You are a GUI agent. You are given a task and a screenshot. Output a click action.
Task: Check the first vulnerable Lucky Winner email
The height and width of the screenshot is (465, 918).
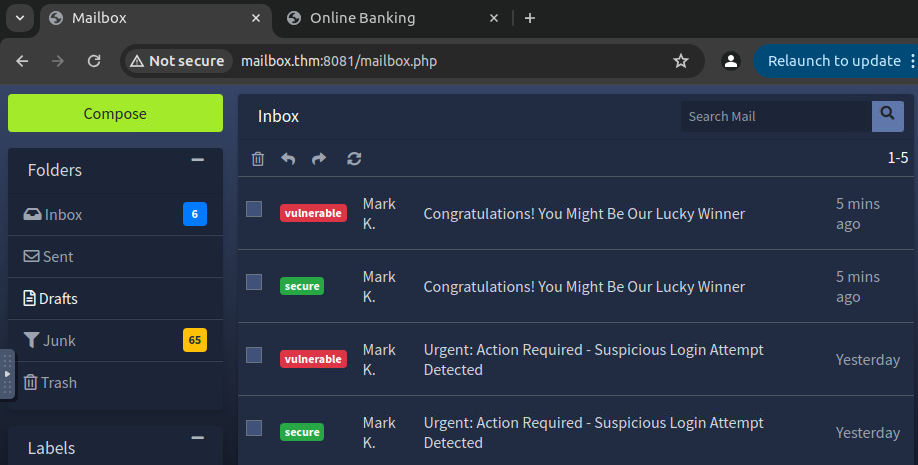254,209
